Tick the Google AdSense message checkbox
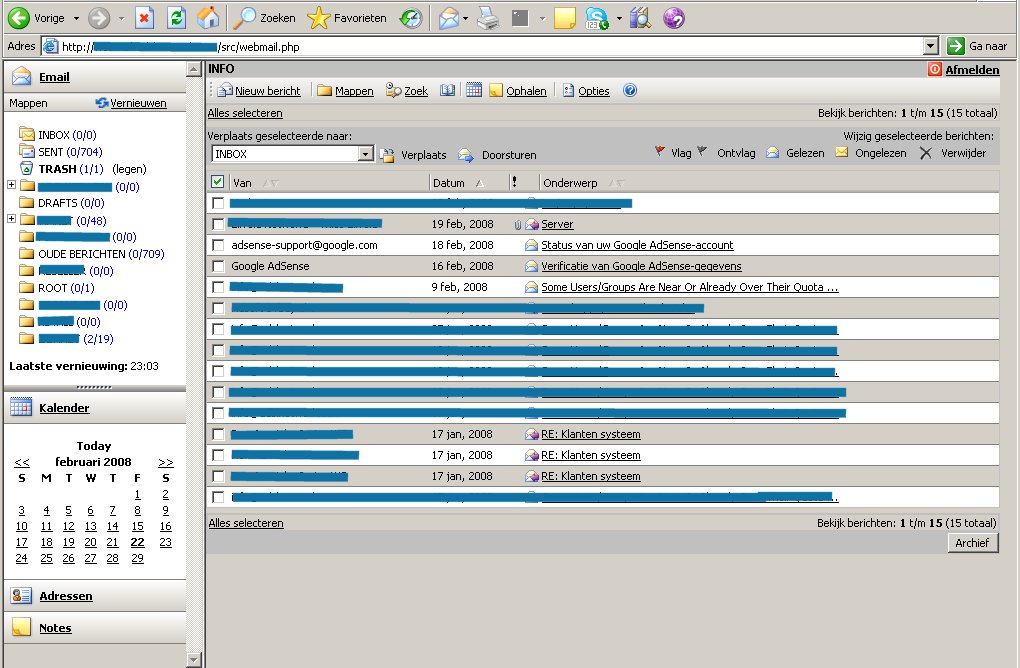The image size is (1020, 668). (218, 266)
